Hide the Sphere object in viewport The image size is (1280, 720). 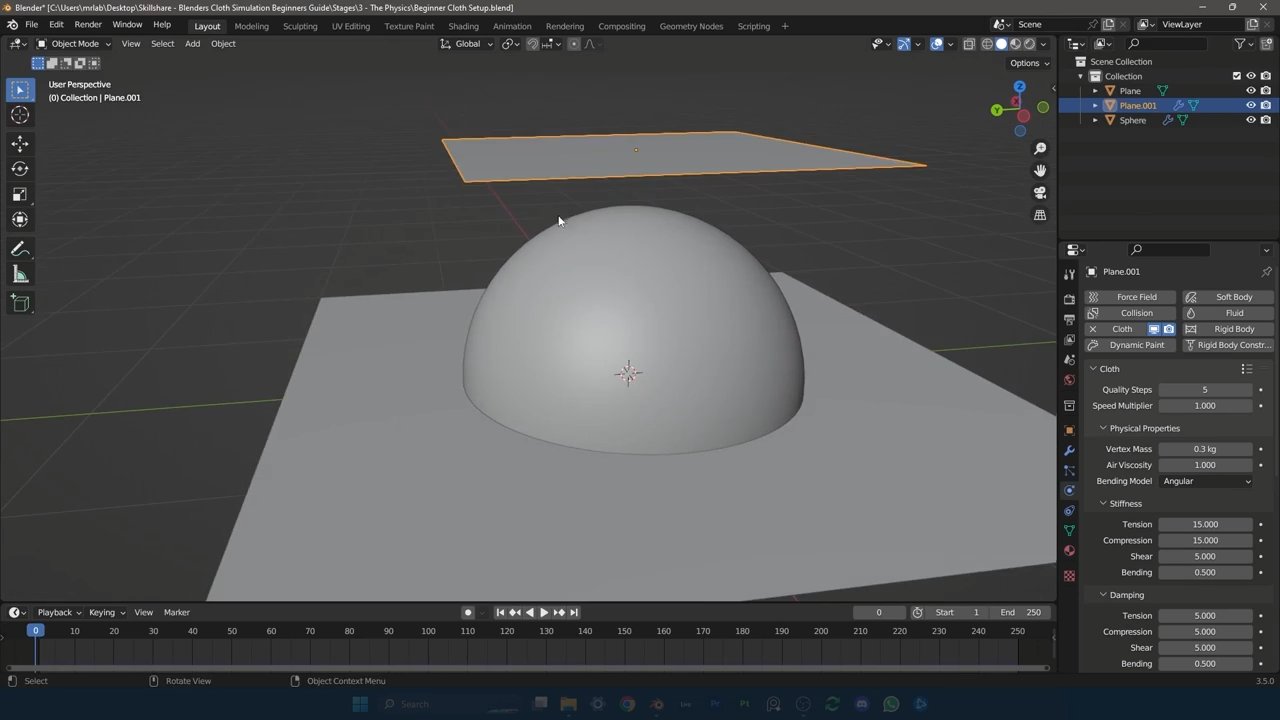point(1250,120)
